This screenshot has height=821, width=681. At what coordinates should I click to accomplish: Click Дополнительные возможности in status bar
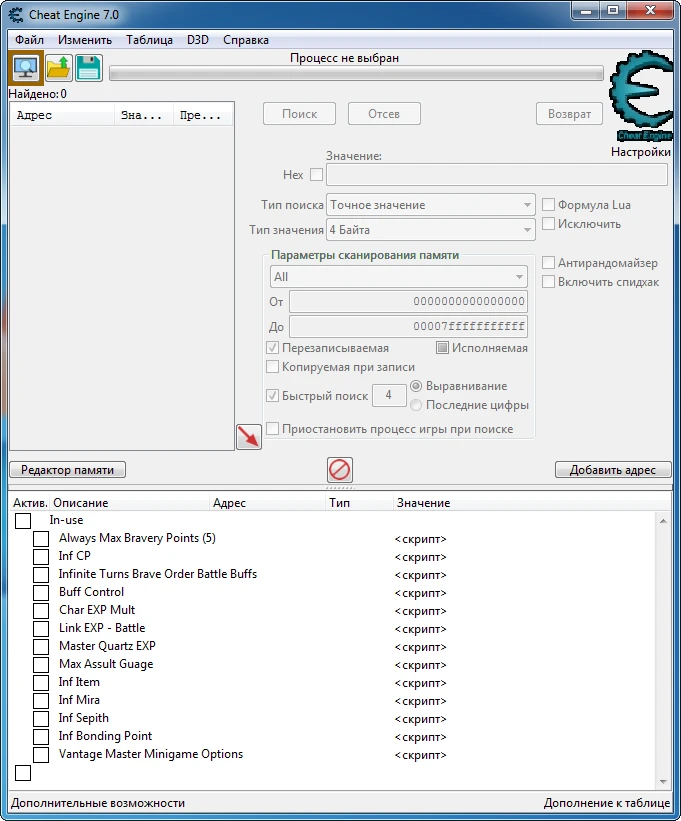[x=98, y=803]
